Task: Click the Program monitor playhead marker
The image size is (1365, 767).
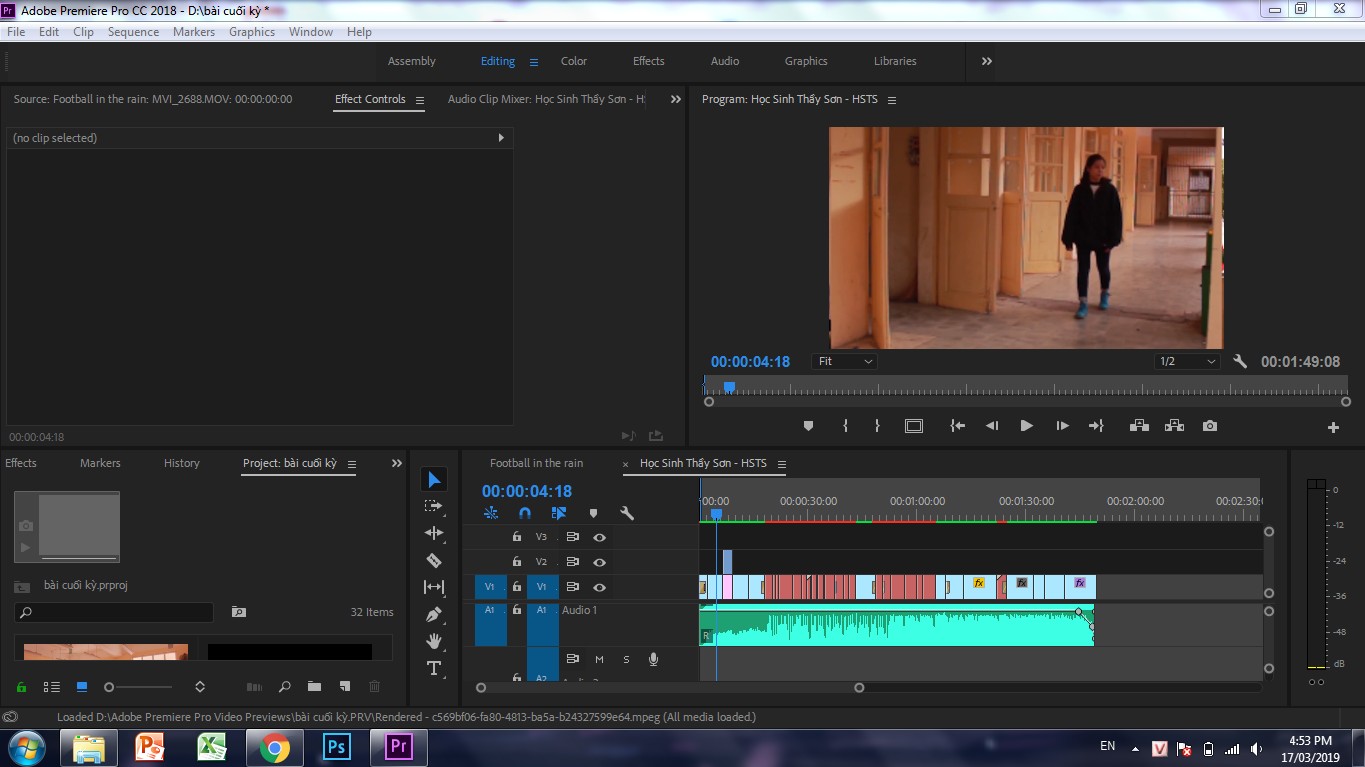Action: pos(729,387)
